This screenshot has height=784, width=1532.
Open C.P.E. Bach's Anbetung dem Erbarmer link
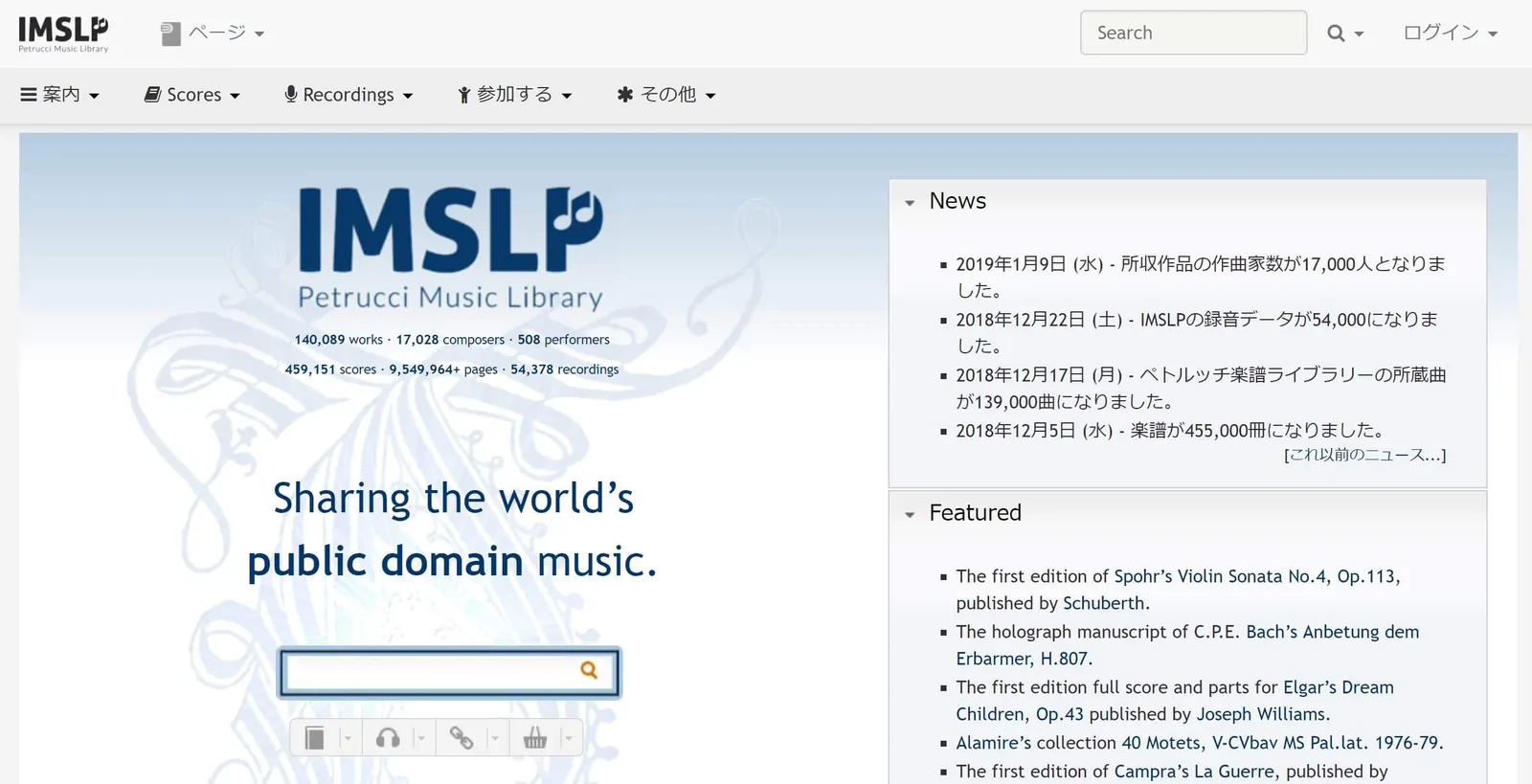(x=1187, y=645)
